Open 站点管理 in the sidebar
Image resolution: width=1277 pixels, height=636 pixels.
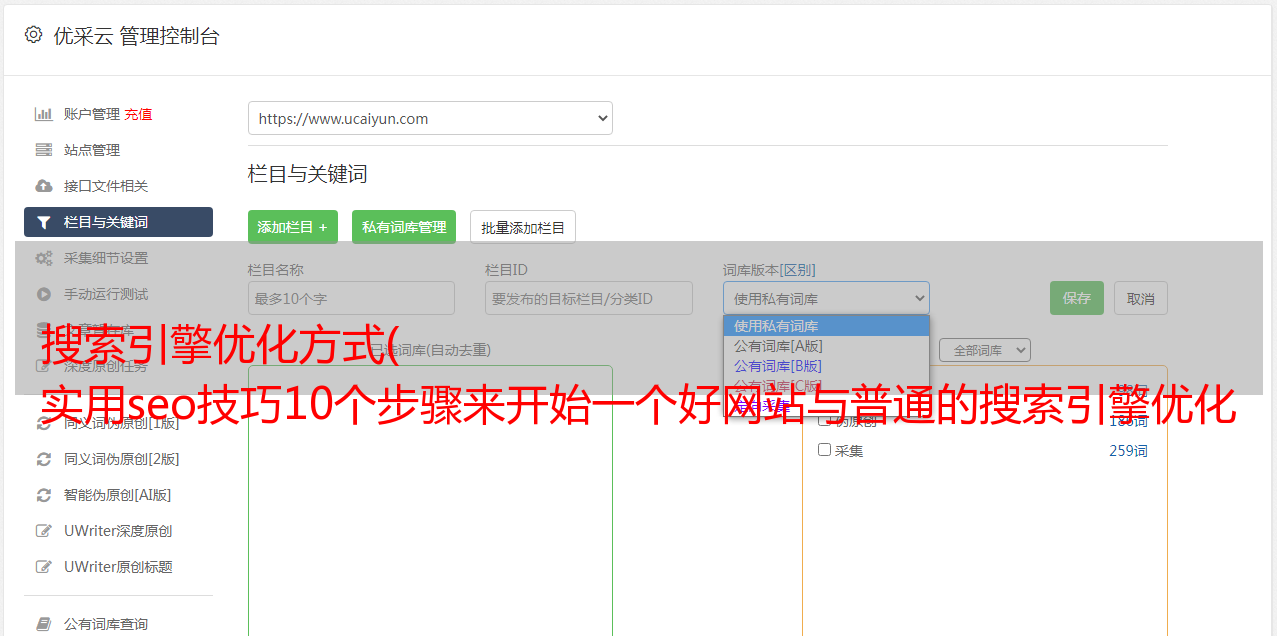pos(92,150)
